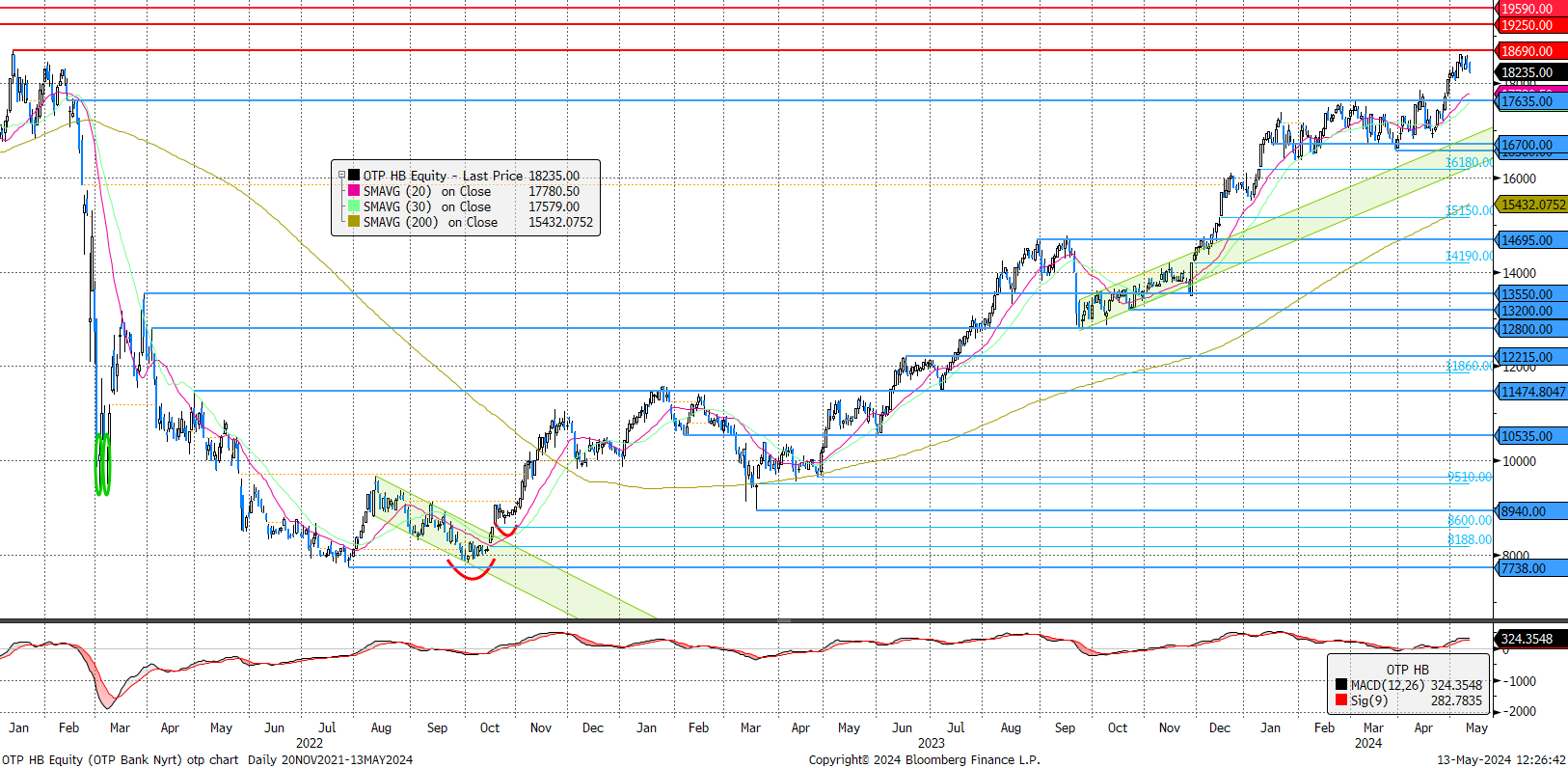This screenshot has height=768, width=1568.
Task: Click the light blue 15150.00 line annotation
Action: (x=1469, y=210)
